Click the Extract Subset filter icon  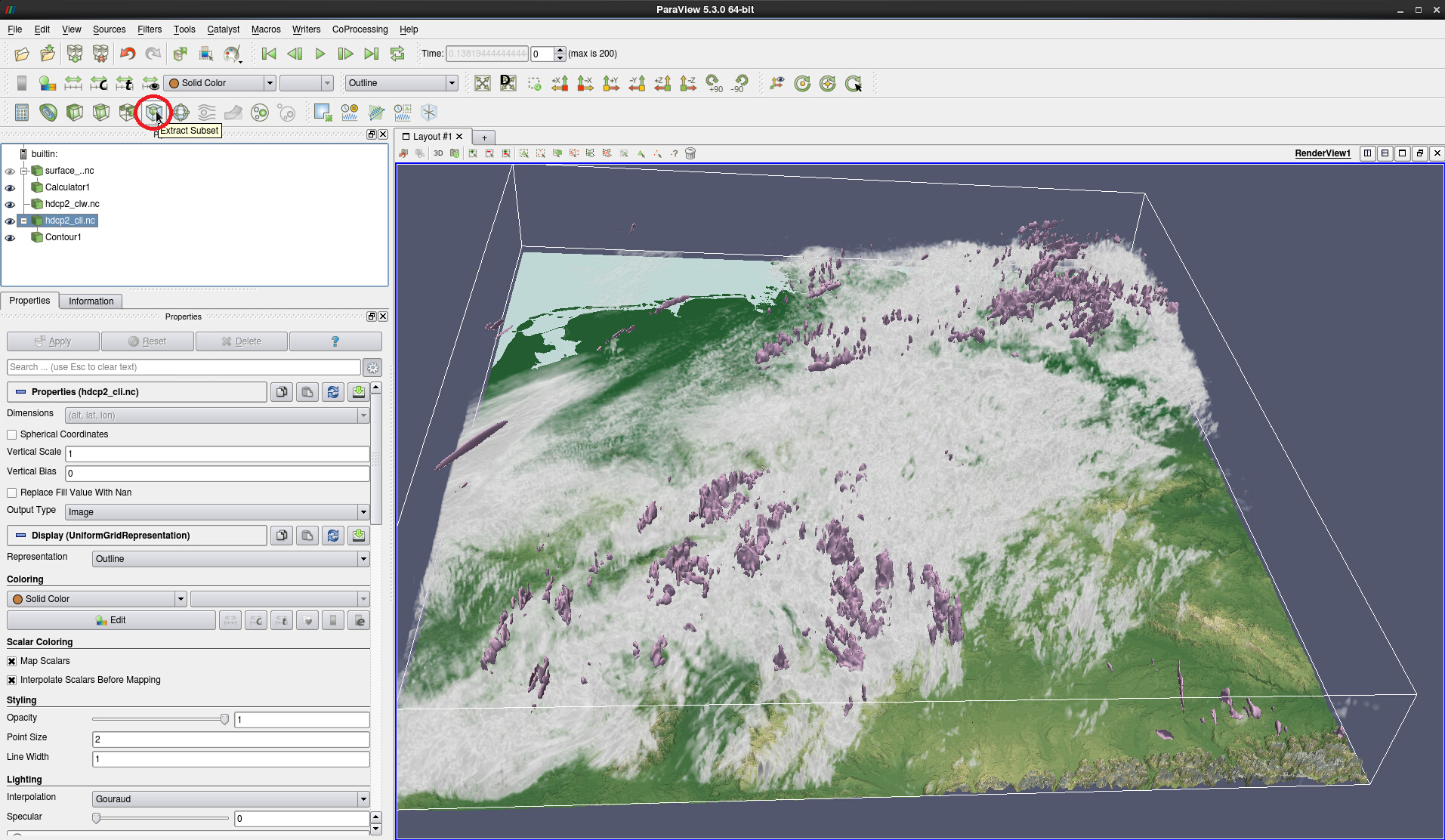click(153, 113)
